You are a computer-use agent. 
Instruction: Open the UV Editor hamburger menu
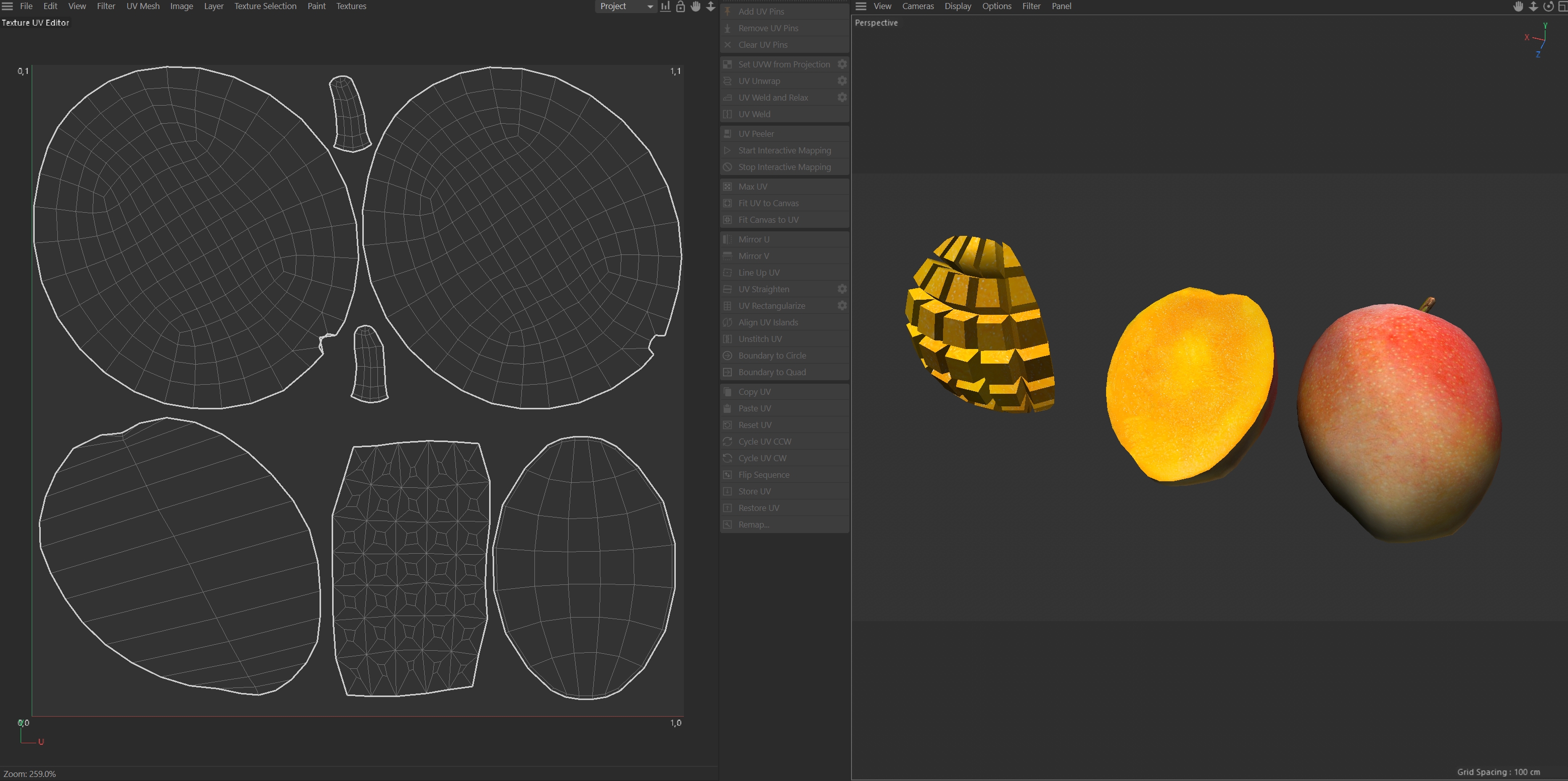pyautogui.click(x=8, y=6)
